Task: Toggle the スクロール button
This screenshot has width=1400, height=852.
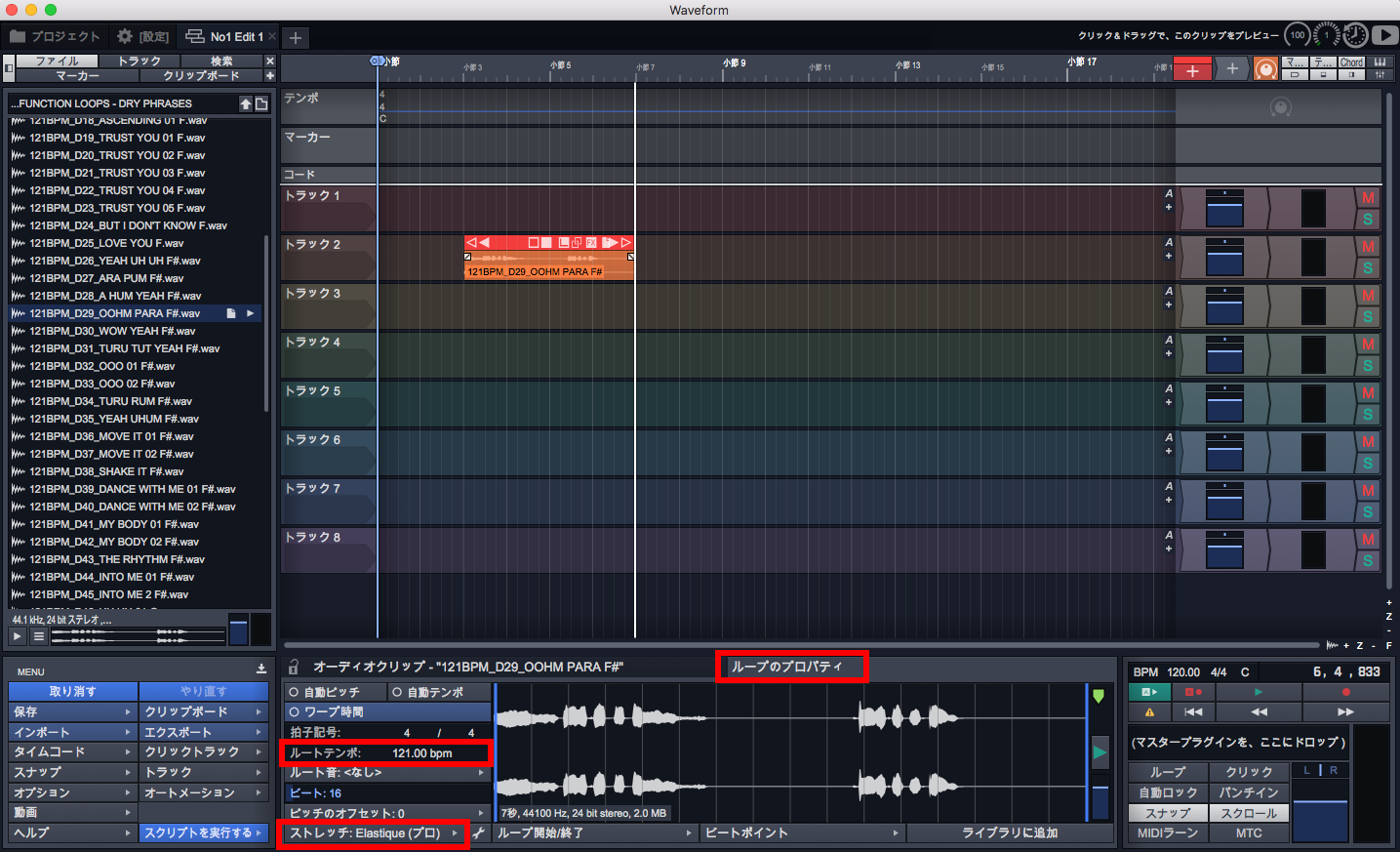Action: coord(1249,813)
